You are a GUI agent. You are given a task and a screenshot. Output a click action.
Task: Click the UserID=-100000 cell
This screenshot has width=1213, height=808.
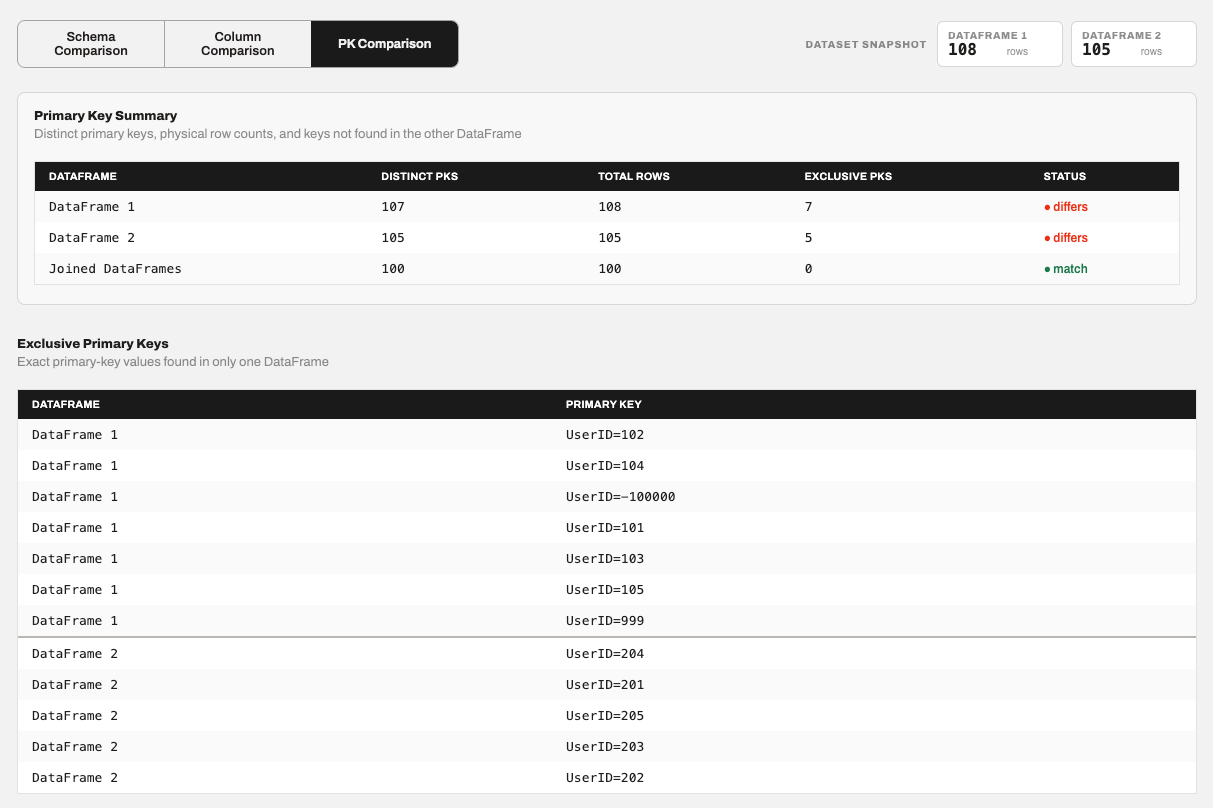pos(621,497)
